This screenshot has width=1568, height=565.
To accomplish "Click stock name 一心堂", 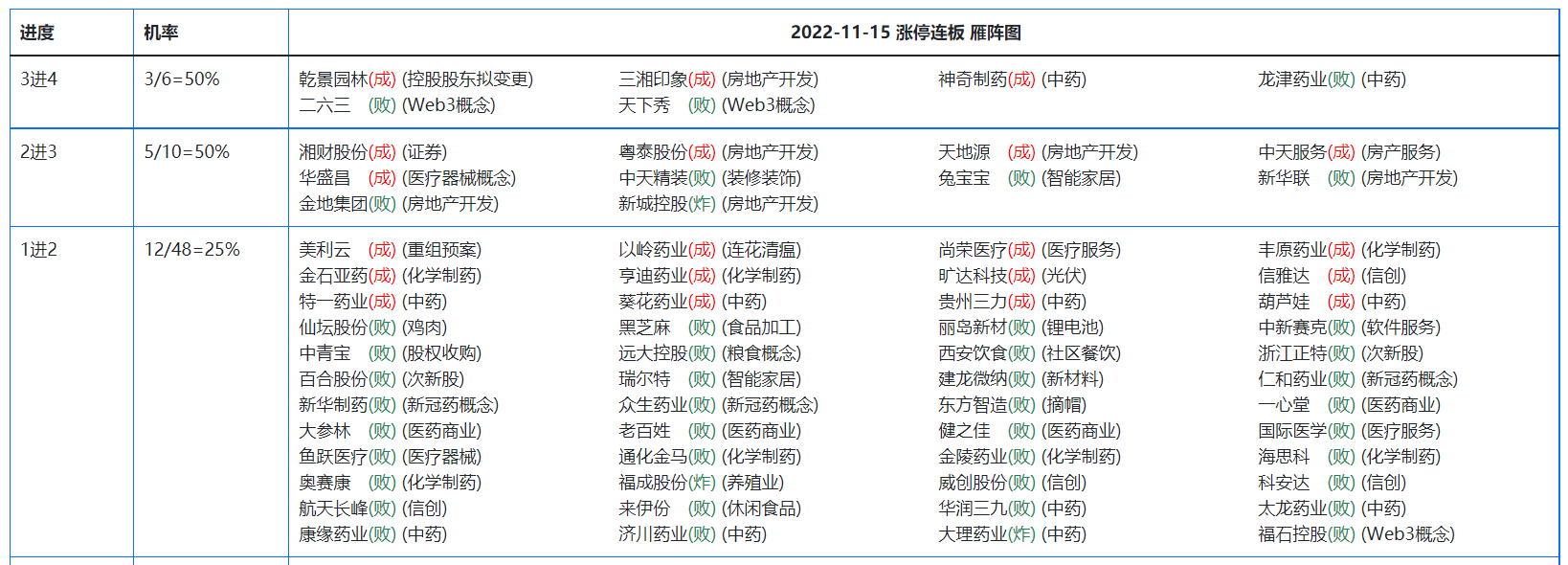I will click(1284, 405).
